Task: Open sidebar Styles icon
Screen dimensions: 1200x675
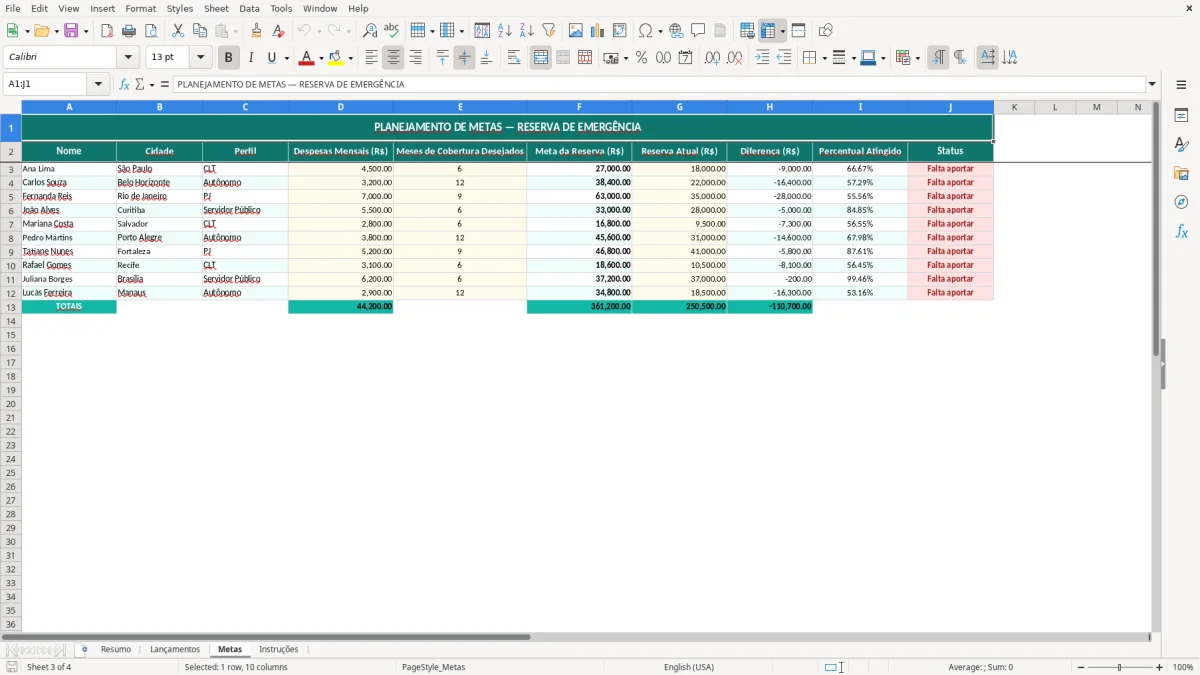Action: point(1181,144)
